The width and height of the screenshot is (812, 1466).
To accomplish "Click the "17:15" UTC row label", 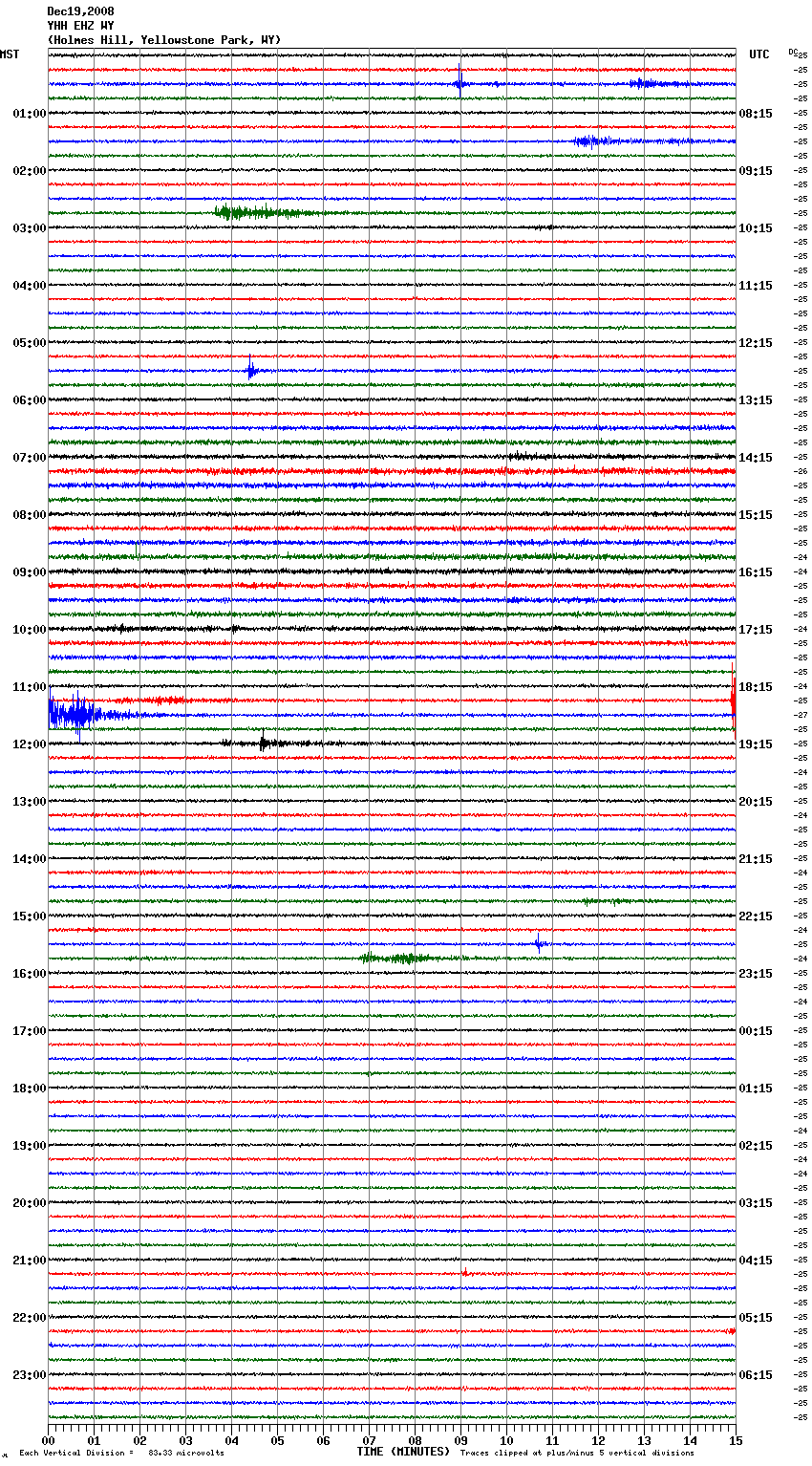I will coord(756,630).
